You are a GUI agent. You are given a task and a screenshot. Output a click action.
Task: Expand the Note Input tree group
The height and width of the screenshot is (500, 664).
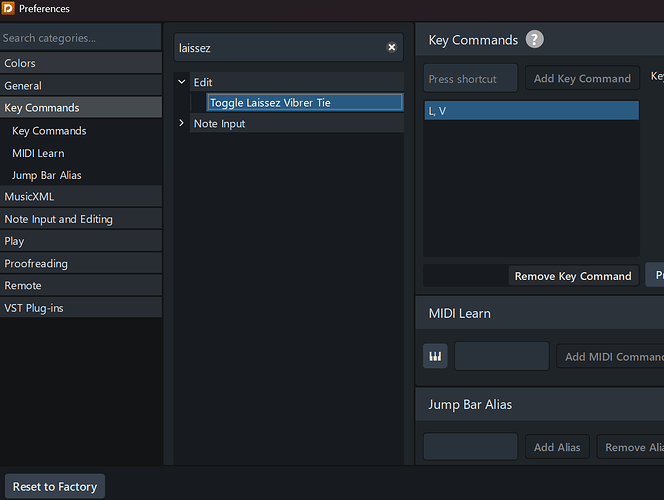[181, 124]
